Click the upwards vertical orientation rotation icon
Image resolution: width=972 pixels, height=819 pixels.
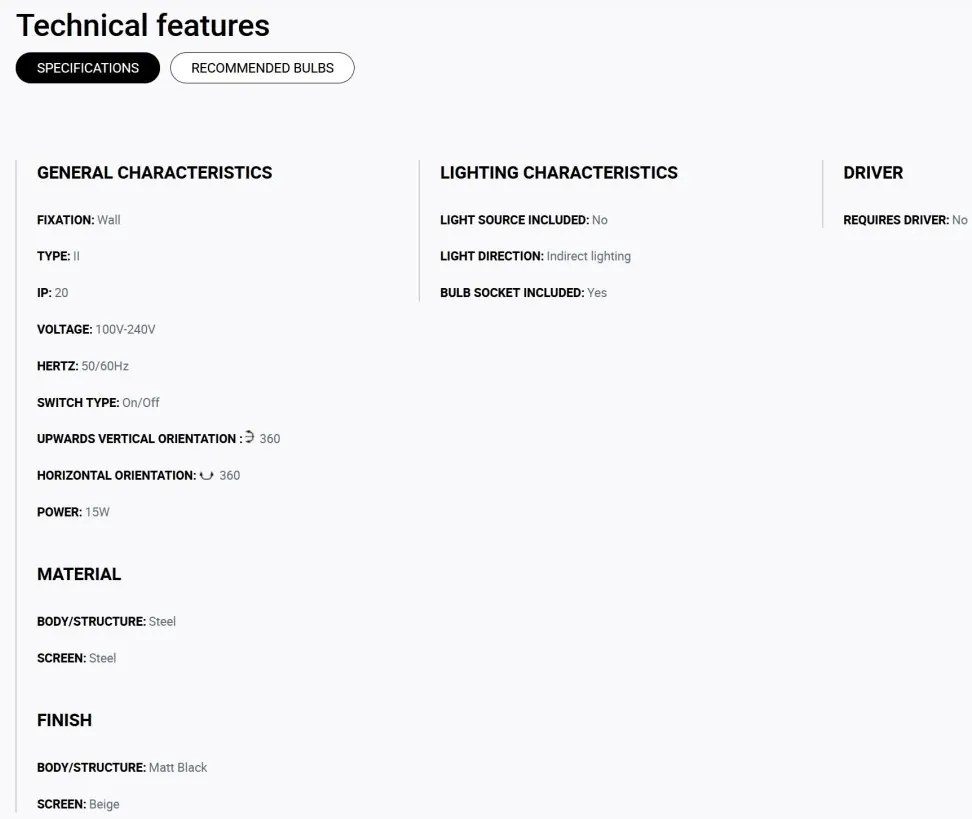[x=249, y=437]
